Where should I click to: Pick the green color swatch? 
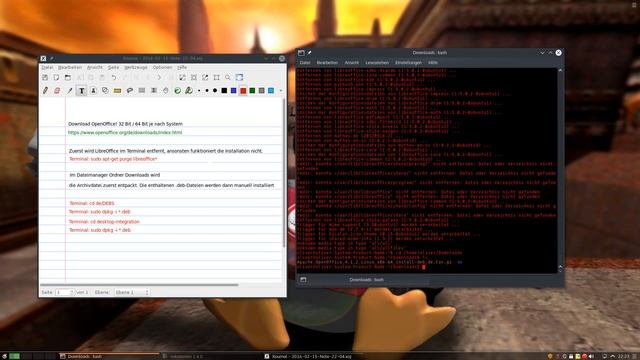[x=252, y=91]
